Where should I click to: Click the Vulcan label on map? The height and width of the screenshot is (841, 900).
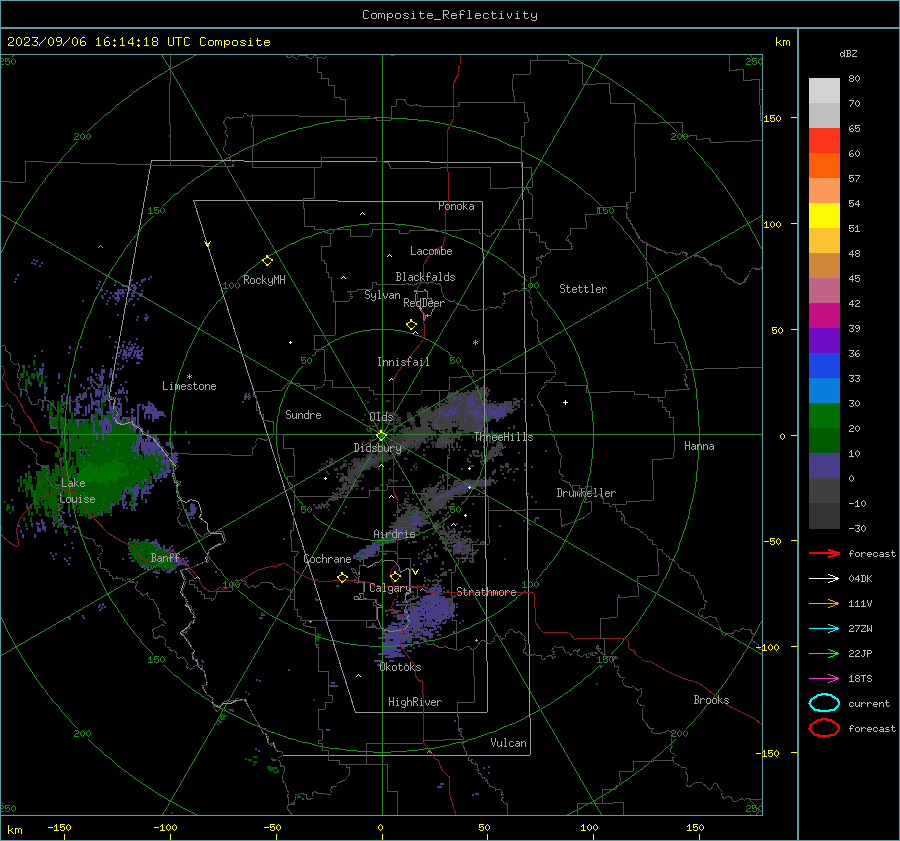[x=509, y=743]
